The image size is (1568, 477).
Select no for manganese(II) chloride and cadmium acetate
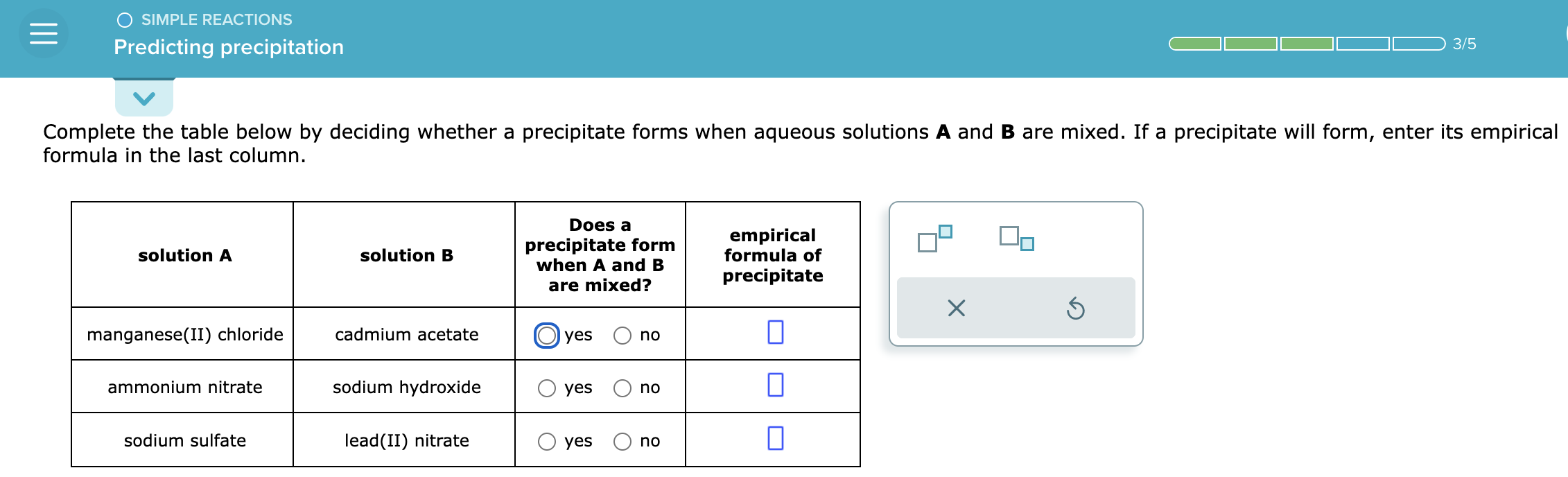[x=622, y=335]
